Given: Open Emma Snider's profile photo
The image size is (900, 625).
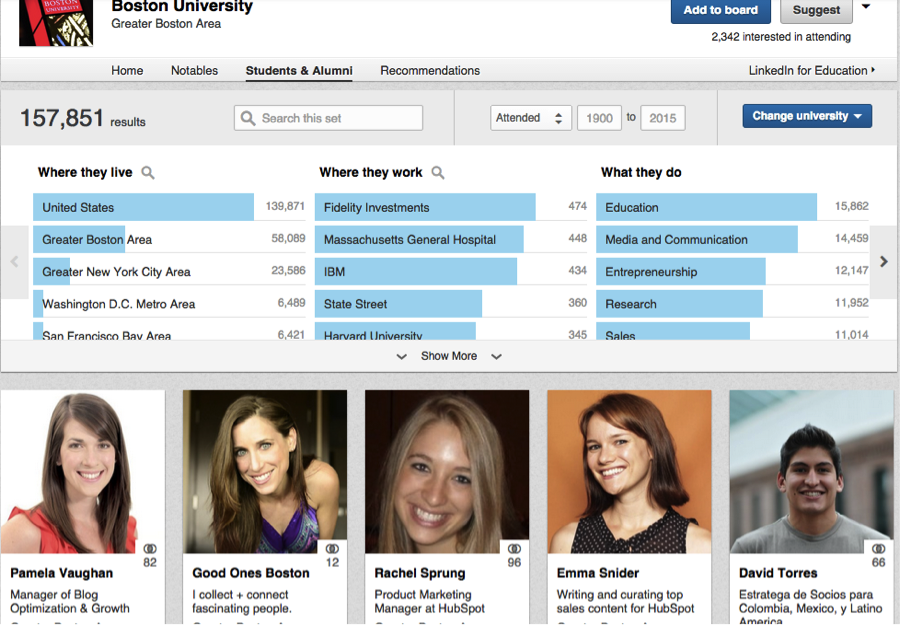Looking at the screenshot, I should 629,472.
